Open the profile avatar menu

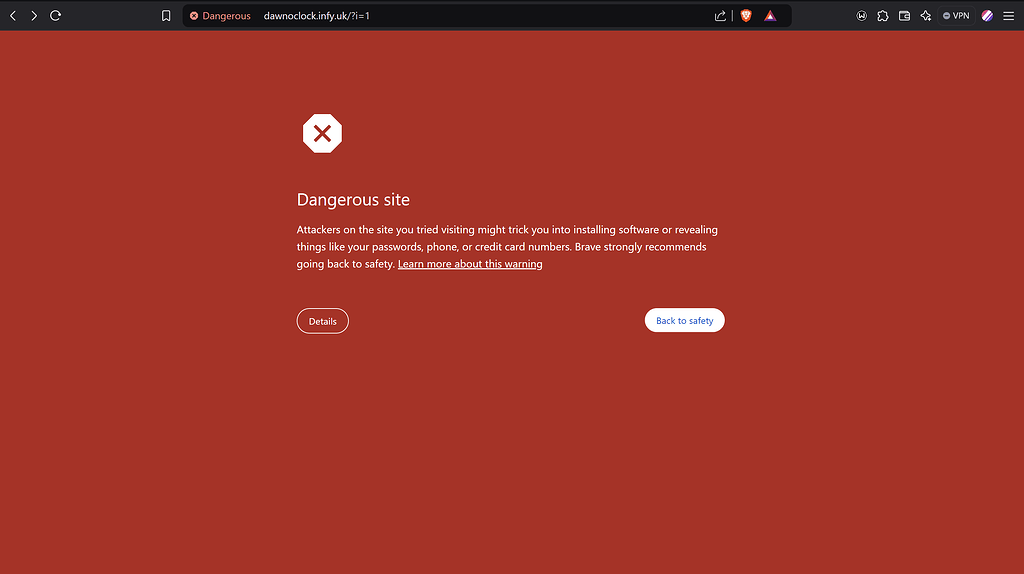[x=987, y=16]
